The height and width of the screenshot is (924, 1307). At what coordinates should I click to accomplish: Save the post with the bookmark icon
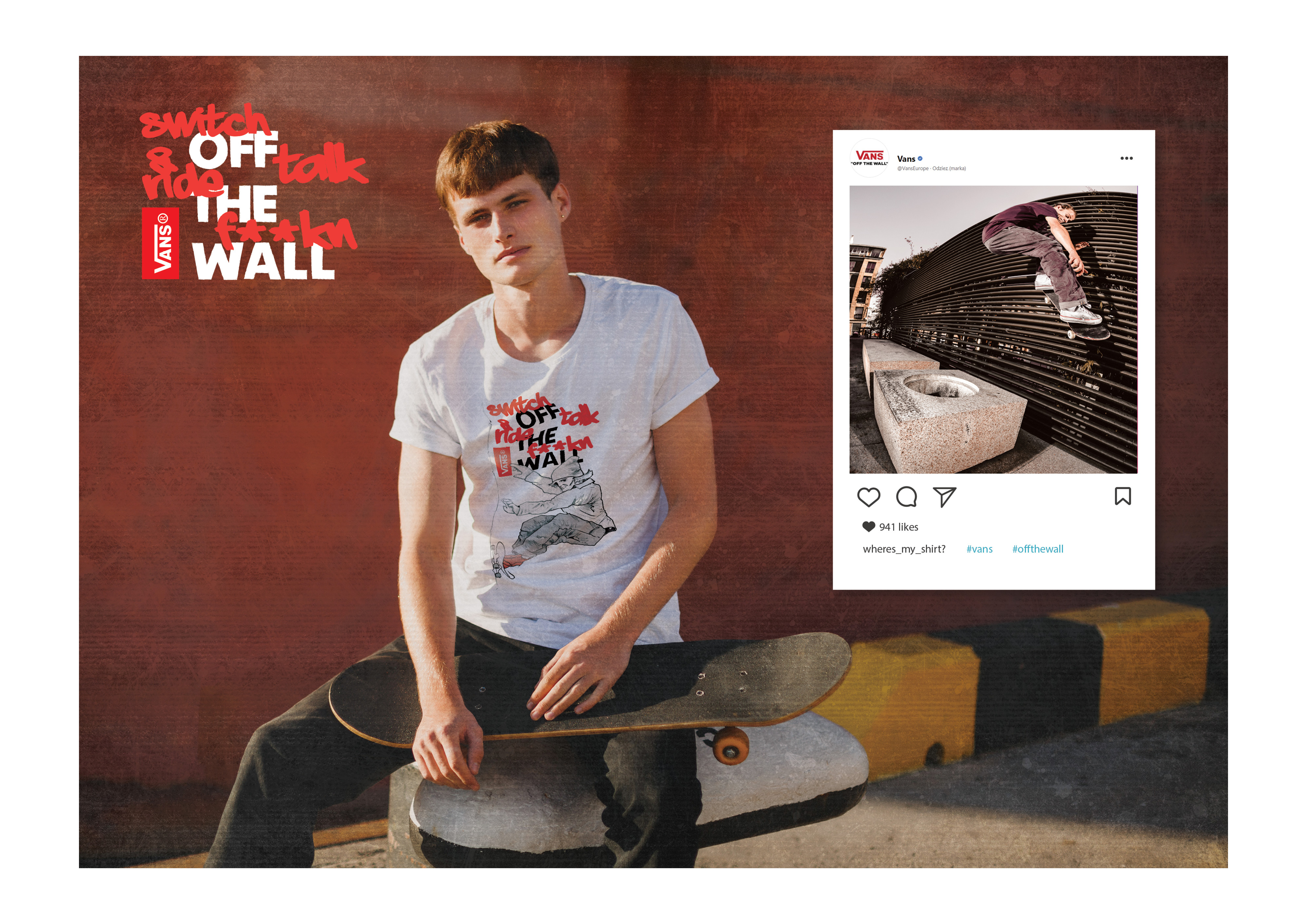pos(1123,496)
